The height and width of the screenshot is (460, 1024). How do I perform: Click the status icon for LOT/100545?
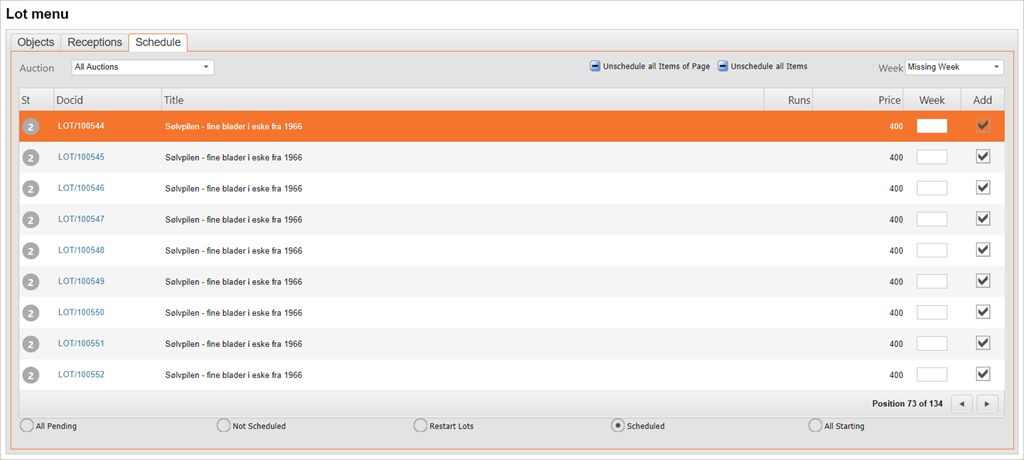click(x=31, y=157)
